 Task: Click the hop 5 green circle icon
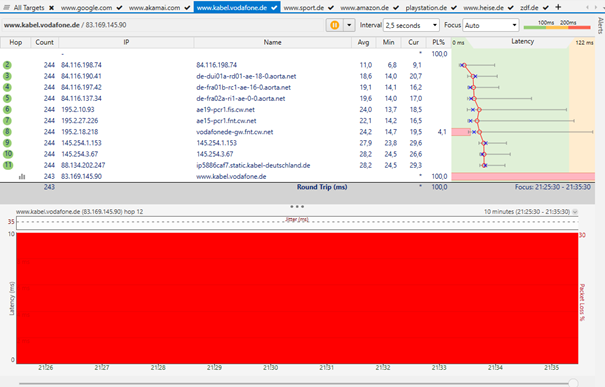(7, 98)
